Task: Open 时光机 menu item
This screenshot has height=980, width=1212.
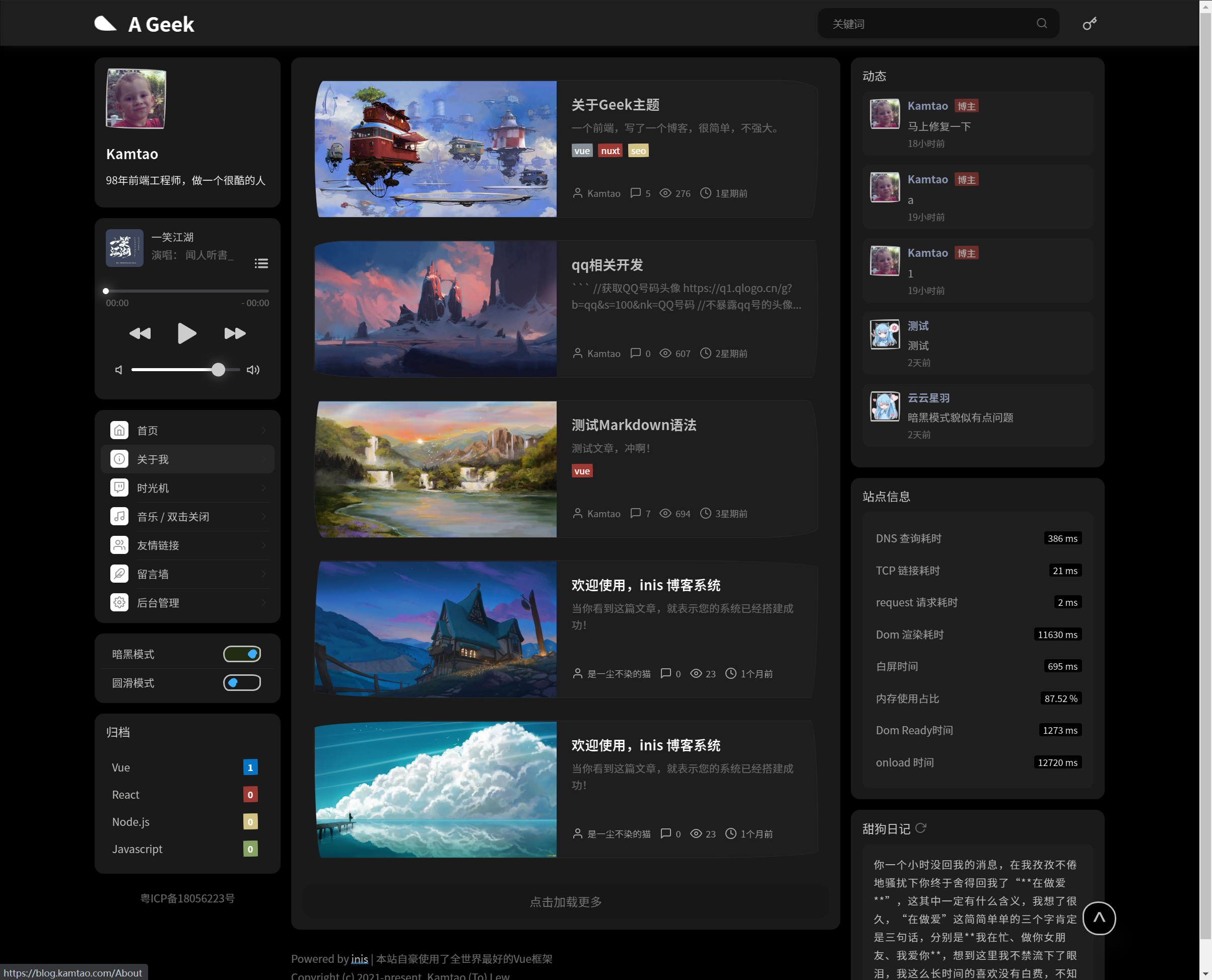Action: coord(187,488)
